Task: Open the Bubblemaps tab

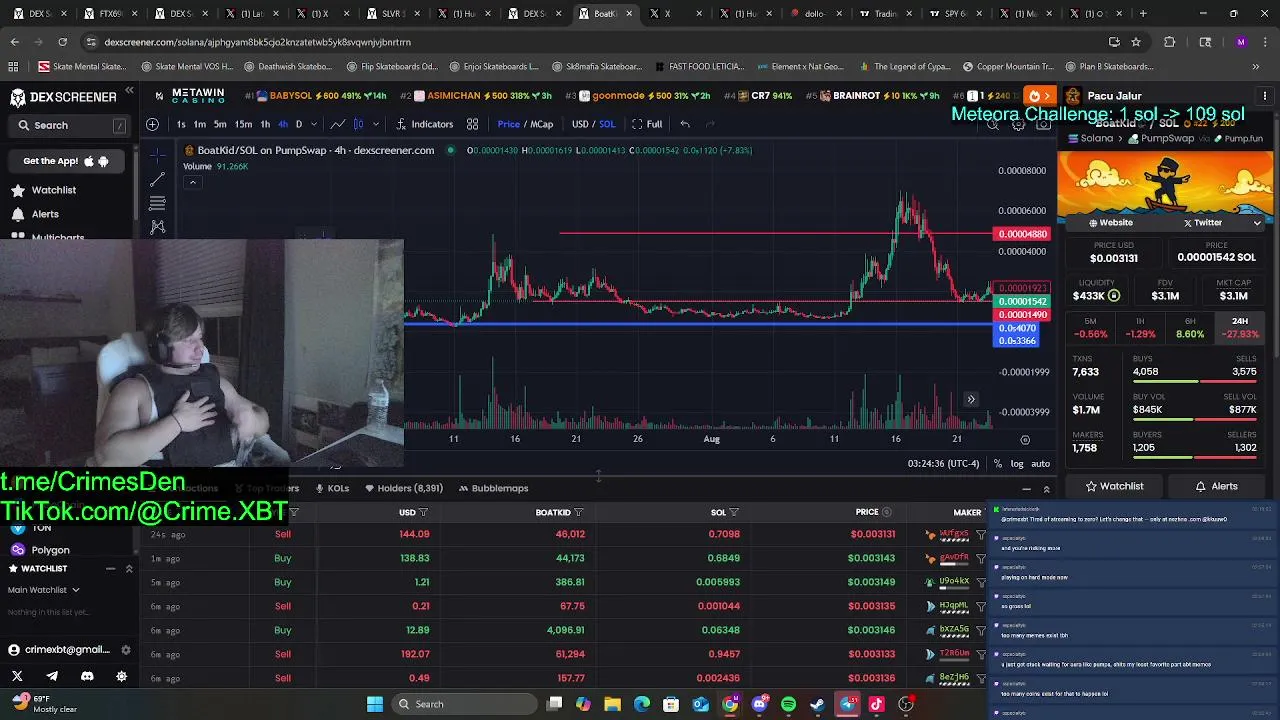Action: tap(493, 488)
